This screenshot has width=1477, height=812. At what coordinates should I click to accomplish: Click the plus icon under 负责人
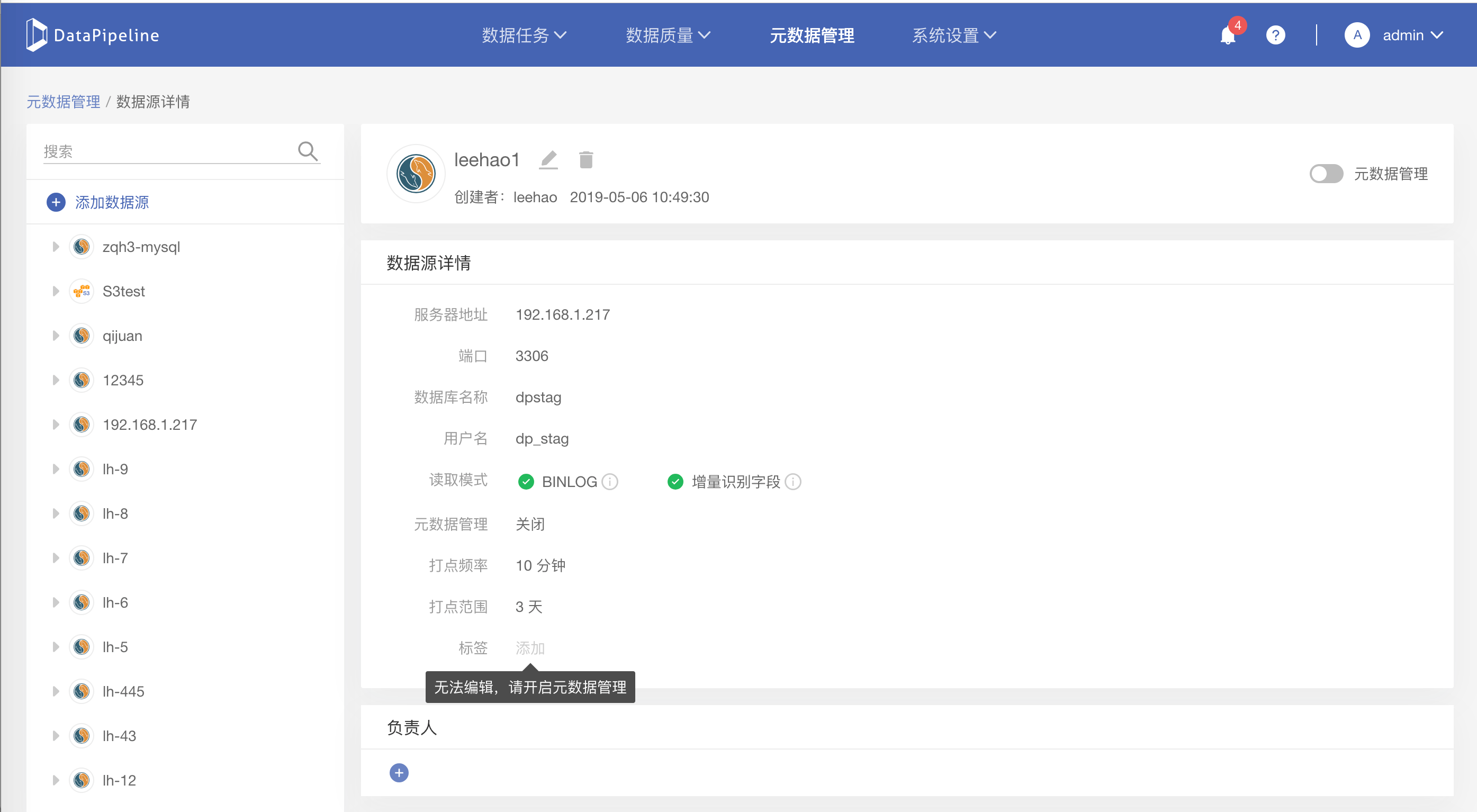(x=399, y=772)
